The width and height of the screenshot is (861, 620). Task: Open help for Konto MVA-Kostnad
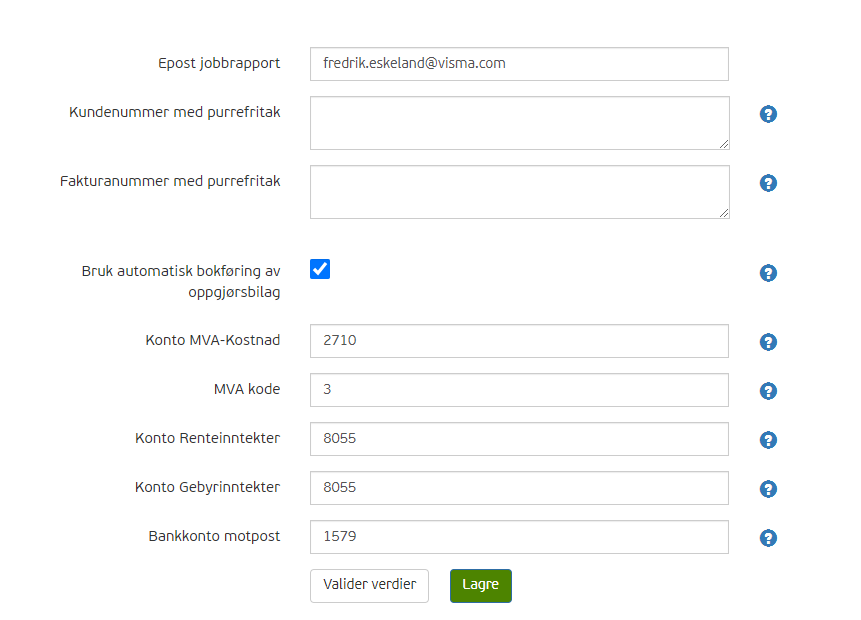[x=768, y=341]
